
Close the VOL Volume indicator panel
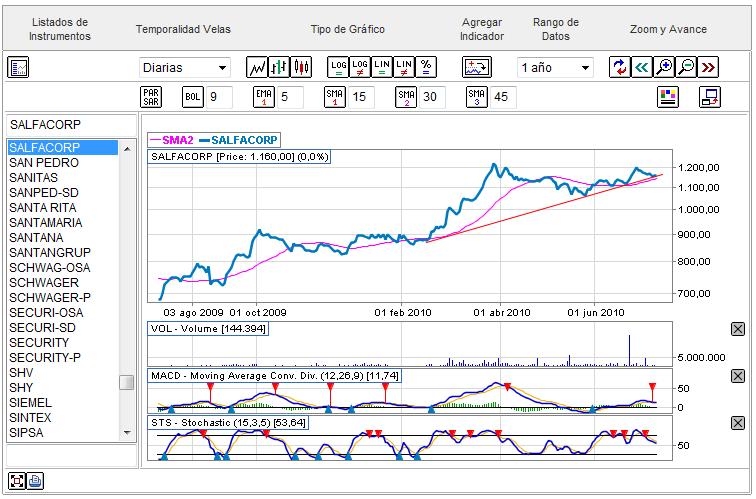tap(738, 329)
